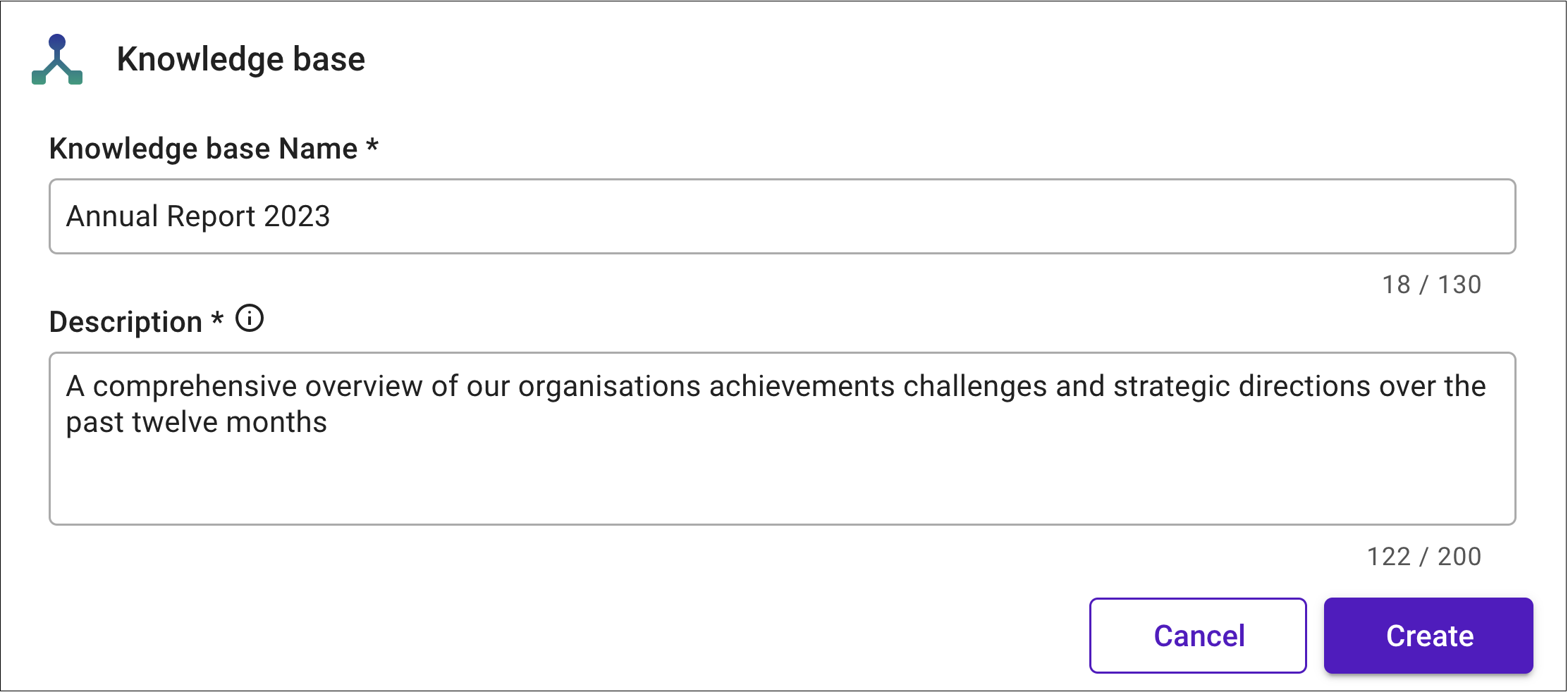Screen dimensions: 1568x692
Task: Click "past twelve months" in the description
Action: point(197,423)
